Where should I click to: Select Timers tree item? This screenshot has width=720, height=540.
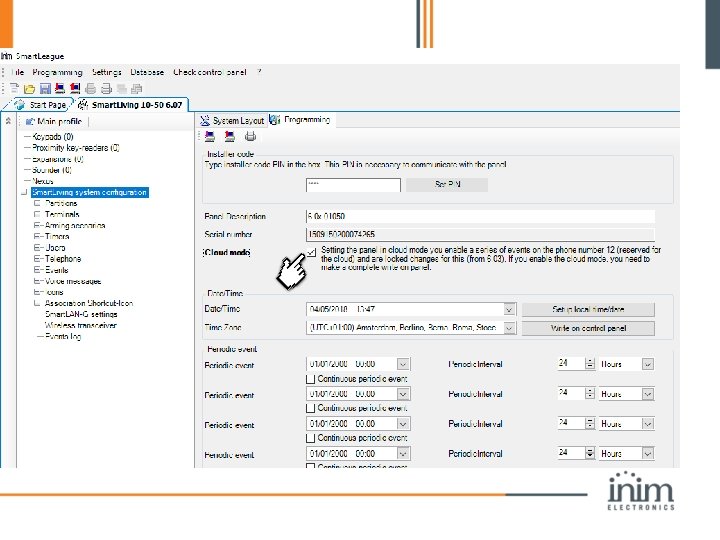[x=57, y=236]
